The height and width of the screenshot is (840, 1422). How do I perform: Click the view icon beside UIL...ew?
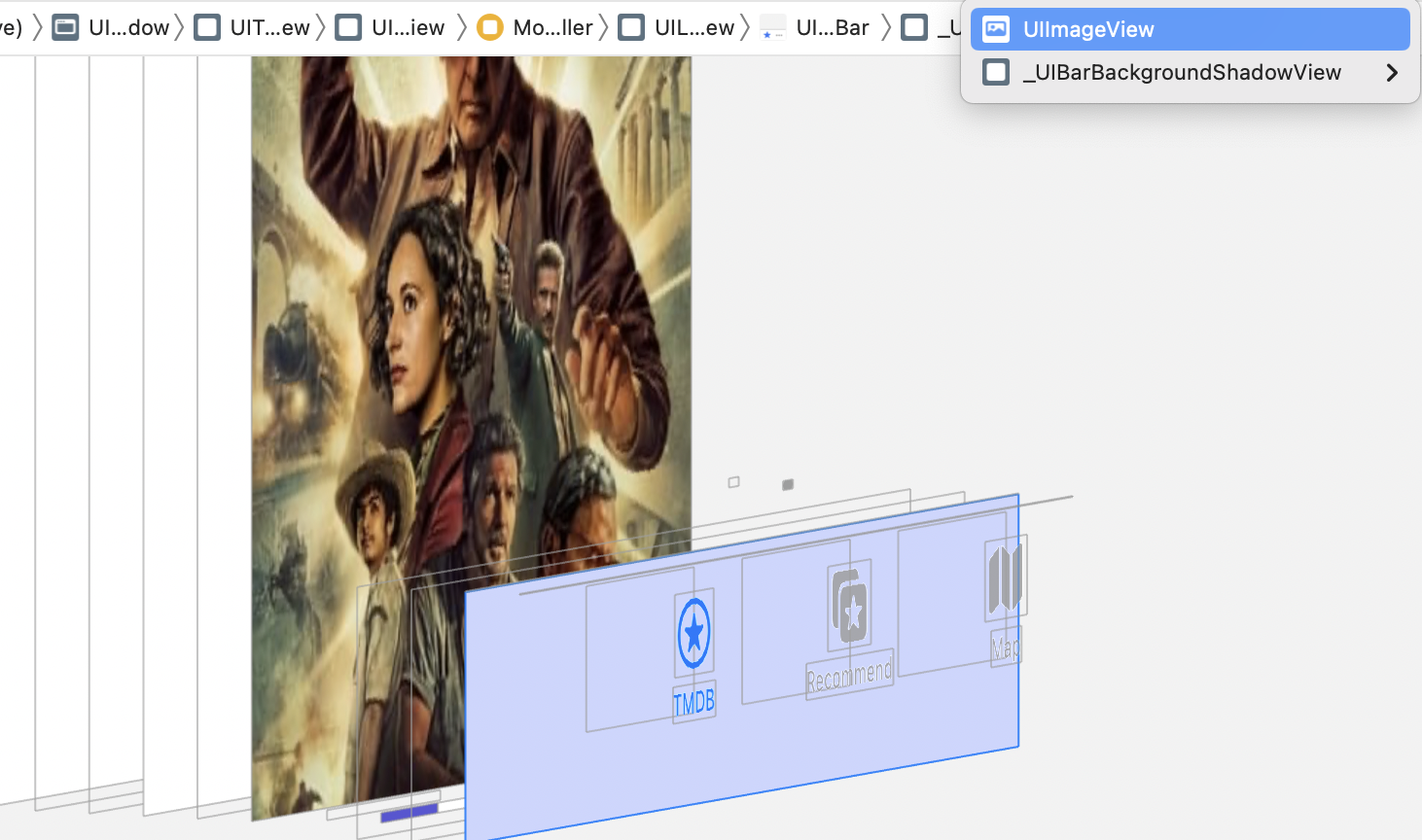point(631,27)
